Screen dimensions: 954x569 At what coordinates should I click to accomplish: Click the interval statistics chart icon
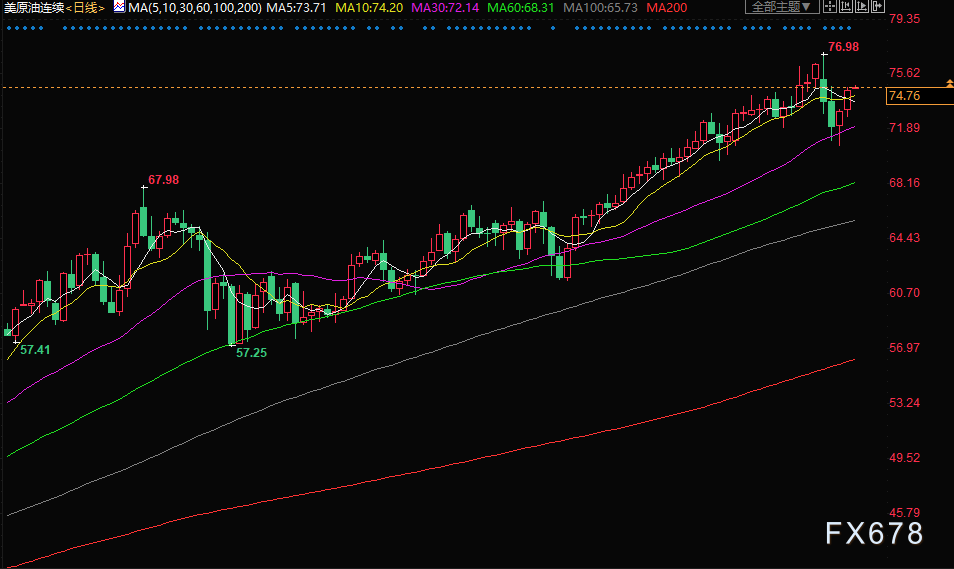tap(846, 7)
